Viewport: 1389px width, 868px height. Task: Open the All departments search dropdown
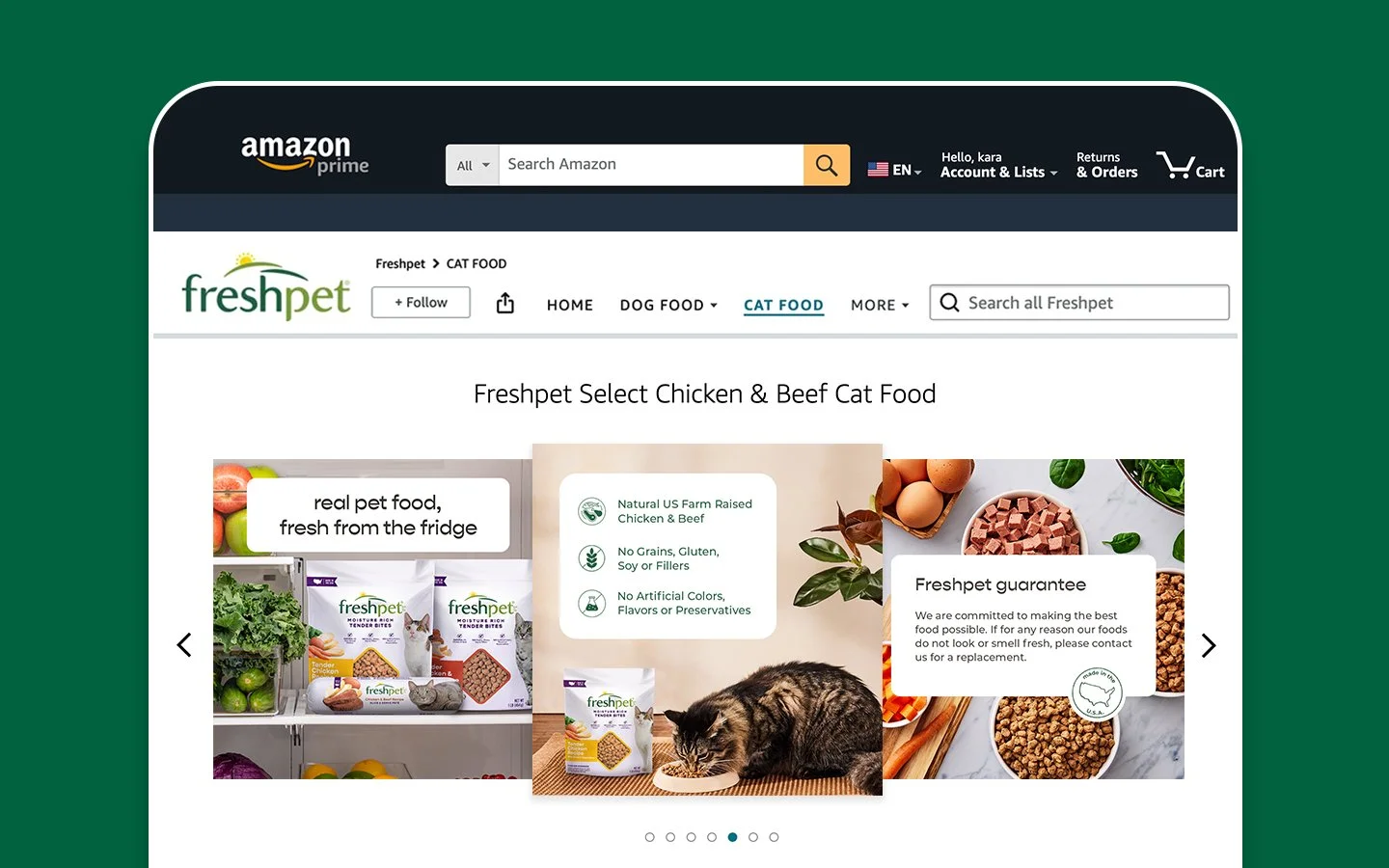[x=473, y=165]
